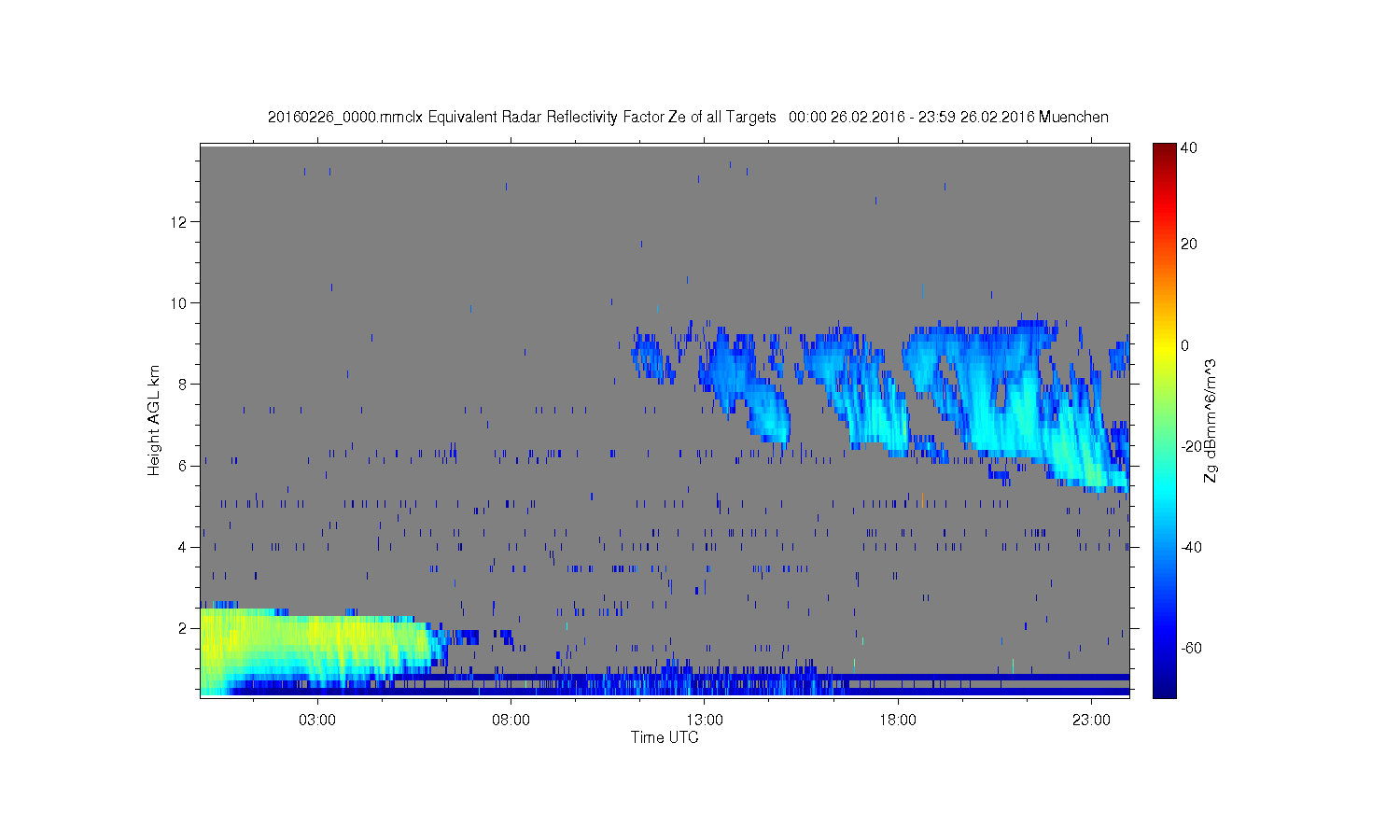Click the 23:00 time tick label

pos(1091,721)
